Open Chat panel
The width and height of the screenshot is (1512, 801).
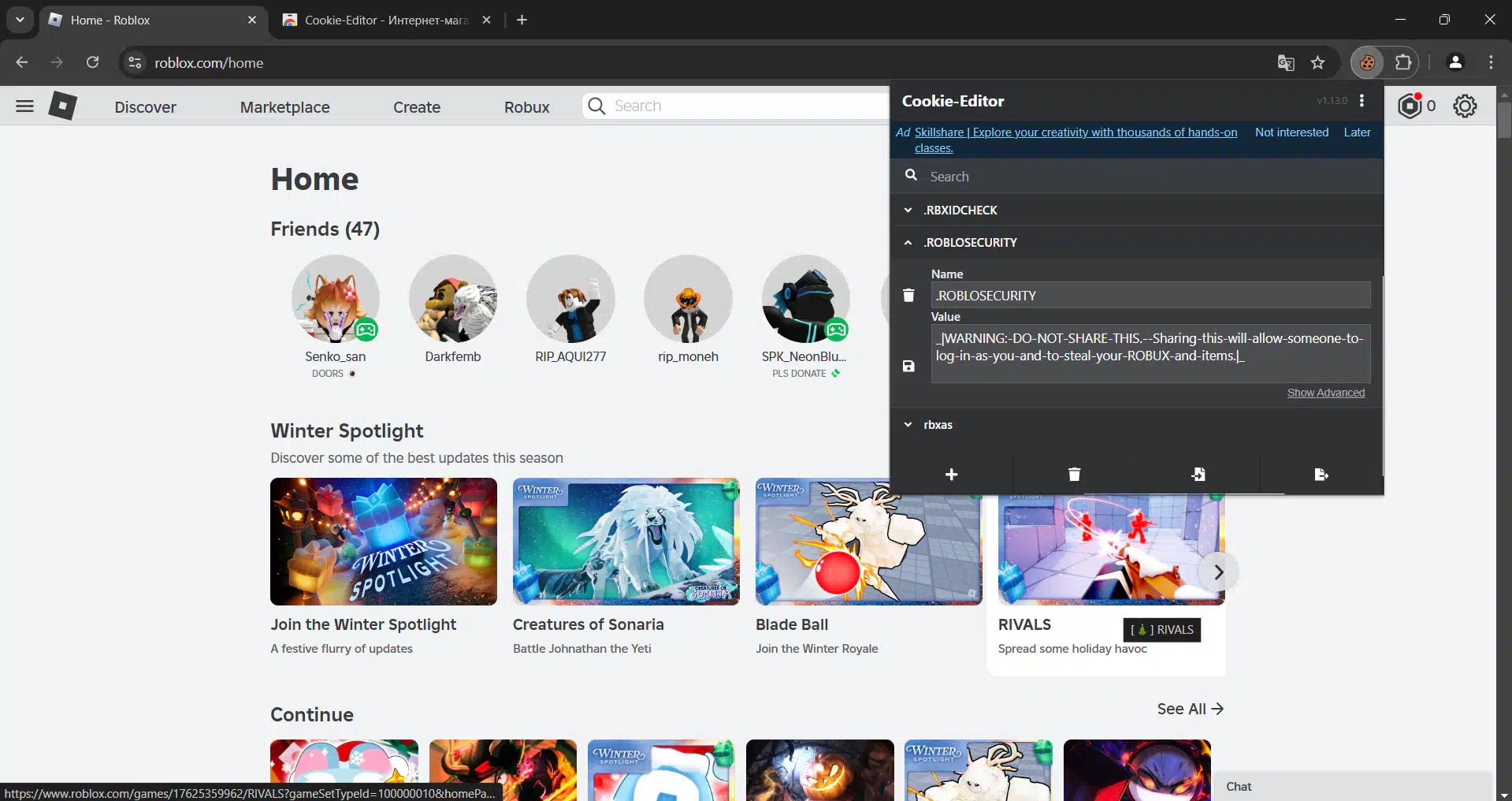(1353, 786)
